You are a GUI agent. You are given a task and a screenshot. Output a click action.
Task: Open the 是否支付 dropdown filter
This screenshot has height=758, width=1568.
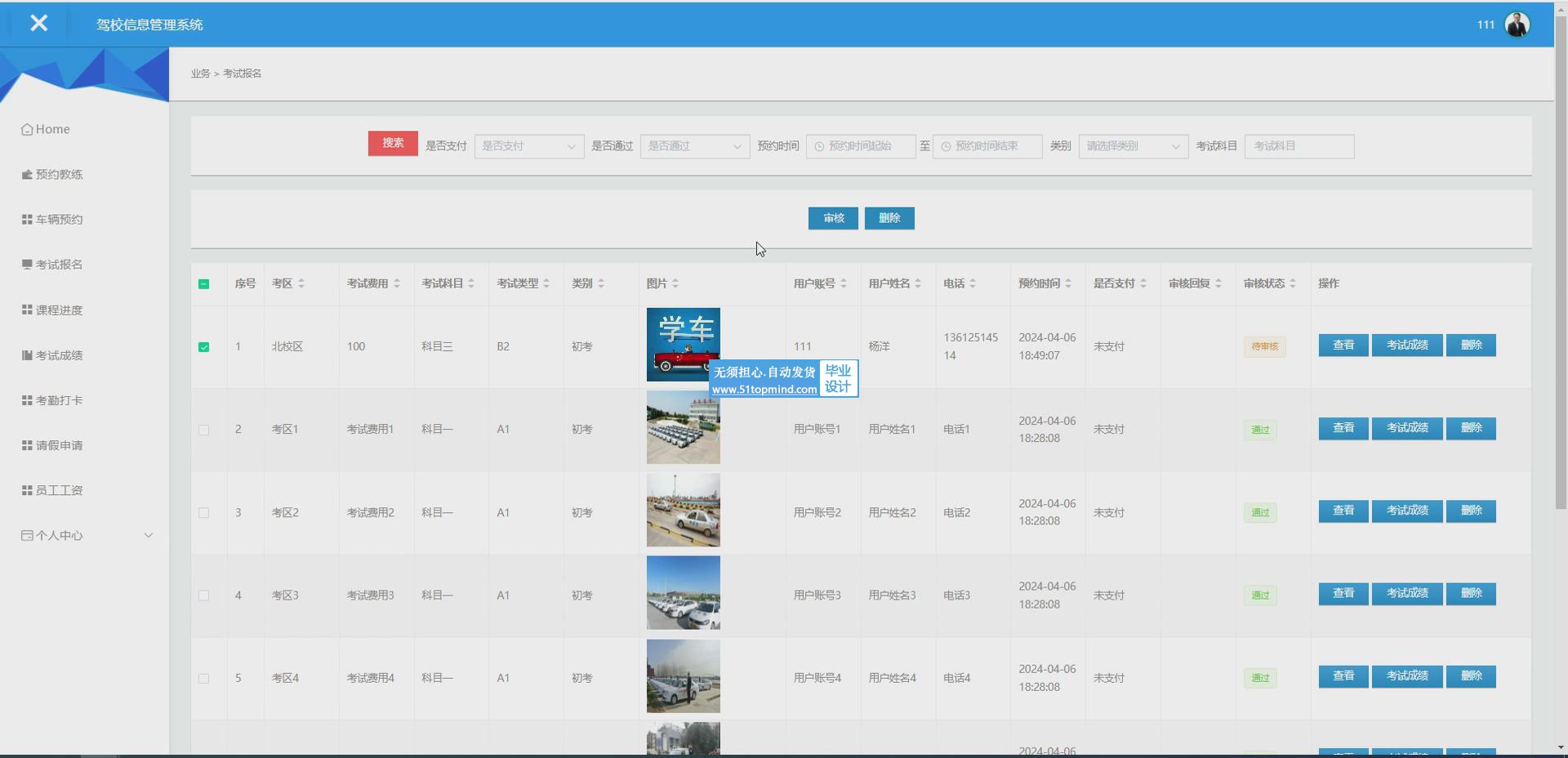pos(529,146)
